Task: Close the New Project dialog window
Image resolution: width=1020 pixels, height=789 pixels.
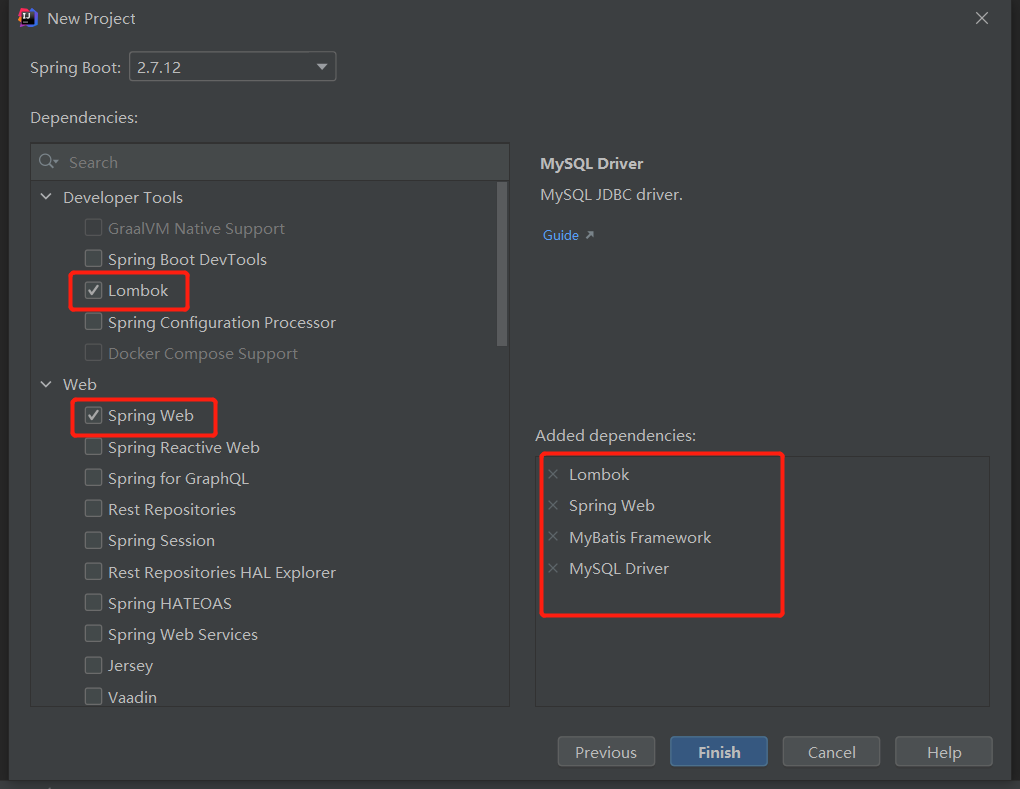Action: [982, 18]
